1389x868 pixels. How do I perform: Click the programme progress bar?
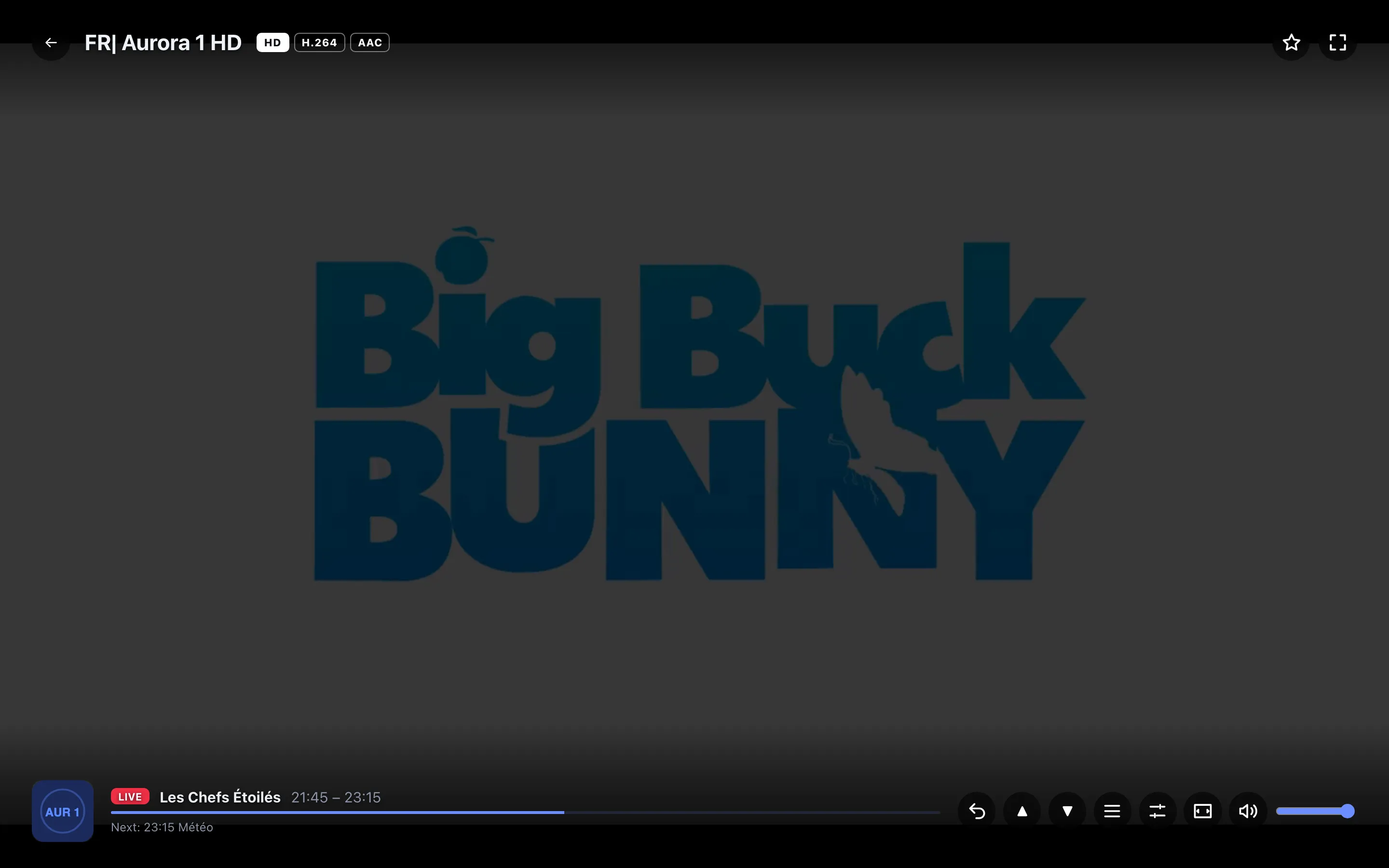point(526,813)
